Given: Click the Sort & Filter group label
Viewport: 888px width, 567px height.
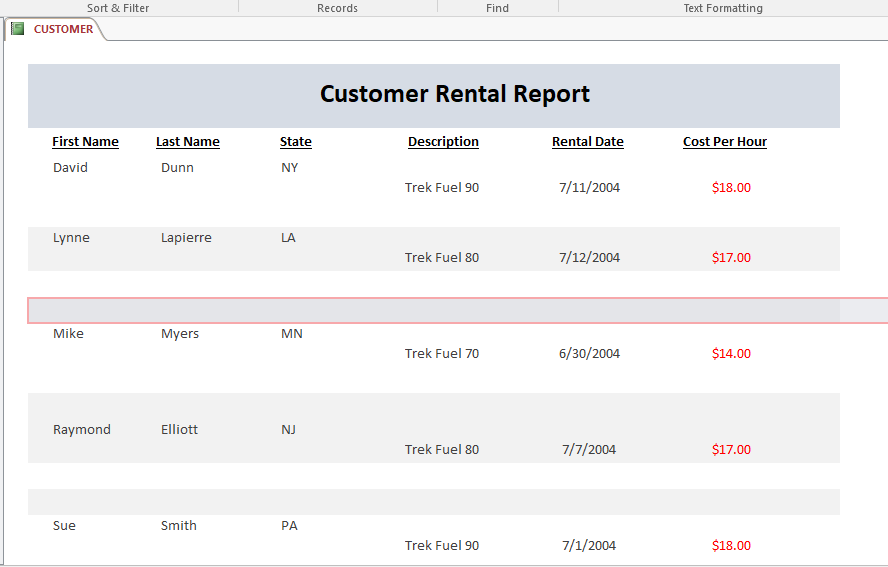Looking at the screenshot, I should point(118,8).
